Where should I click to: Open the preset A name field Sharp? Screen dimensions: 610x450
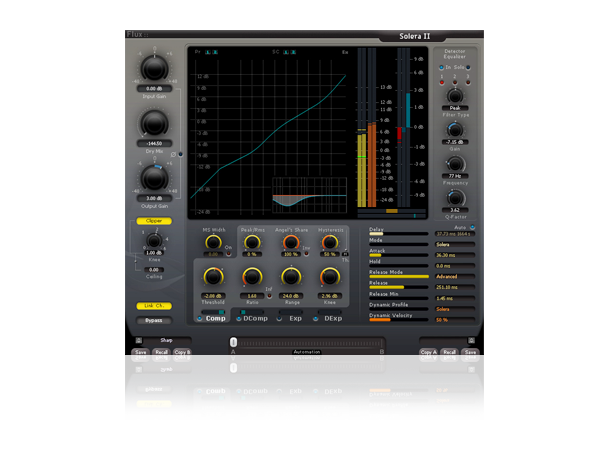pos(167,340)
